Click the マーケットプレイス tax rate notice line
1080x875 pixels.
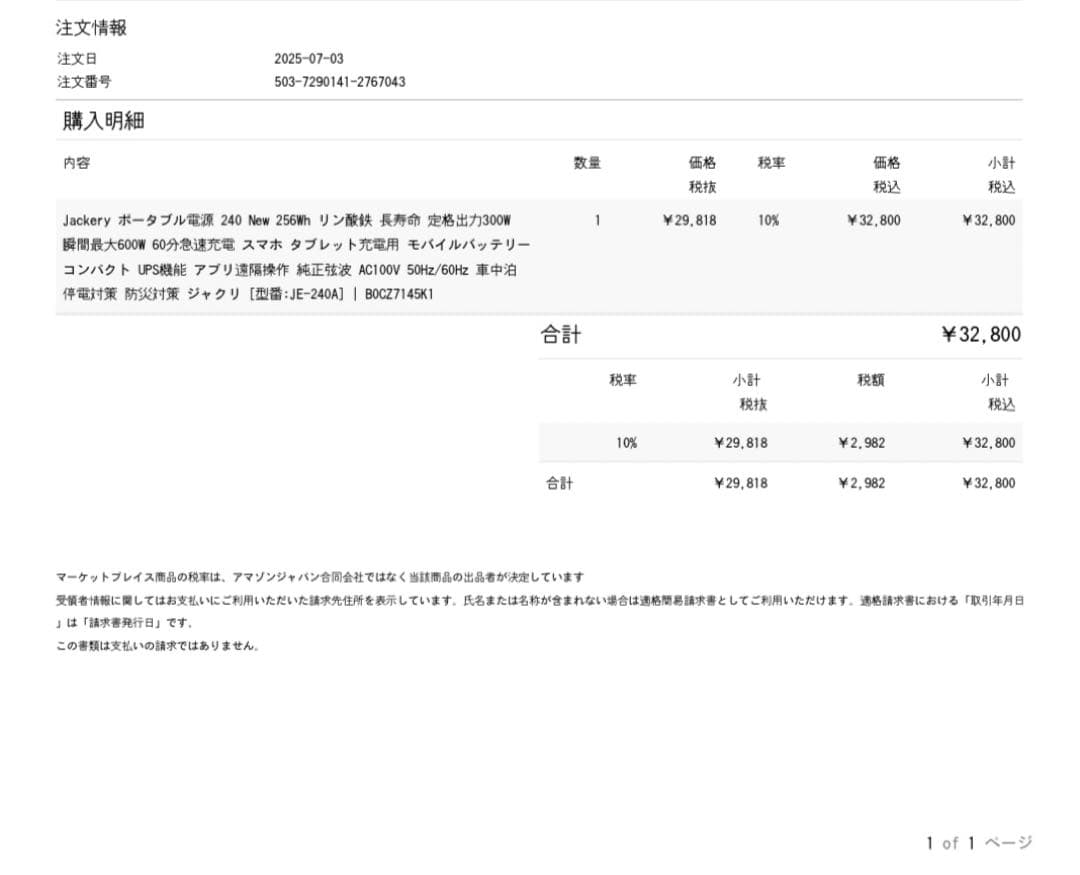(320, 577)
